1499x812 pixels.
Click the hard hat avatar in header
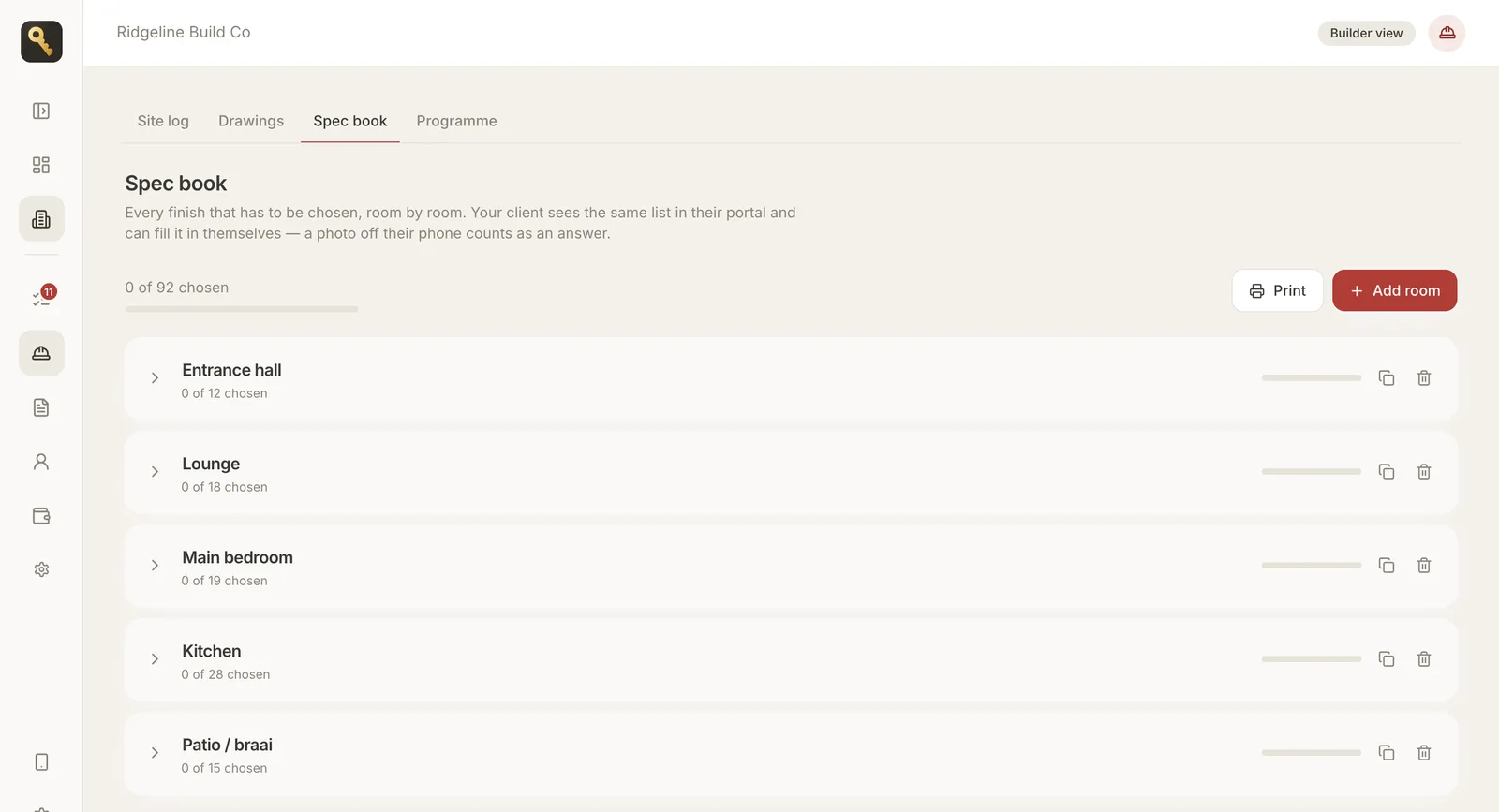[1447, 33]
